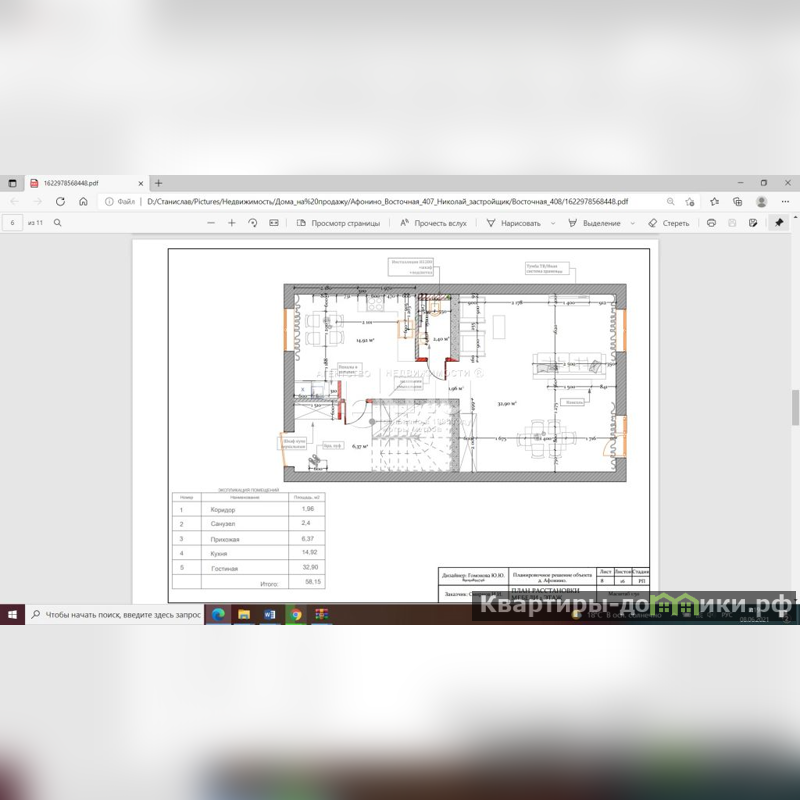Viewport: 800px width, 800px height.
Task: Go to browser home page
Action: (x=83, y=201)
